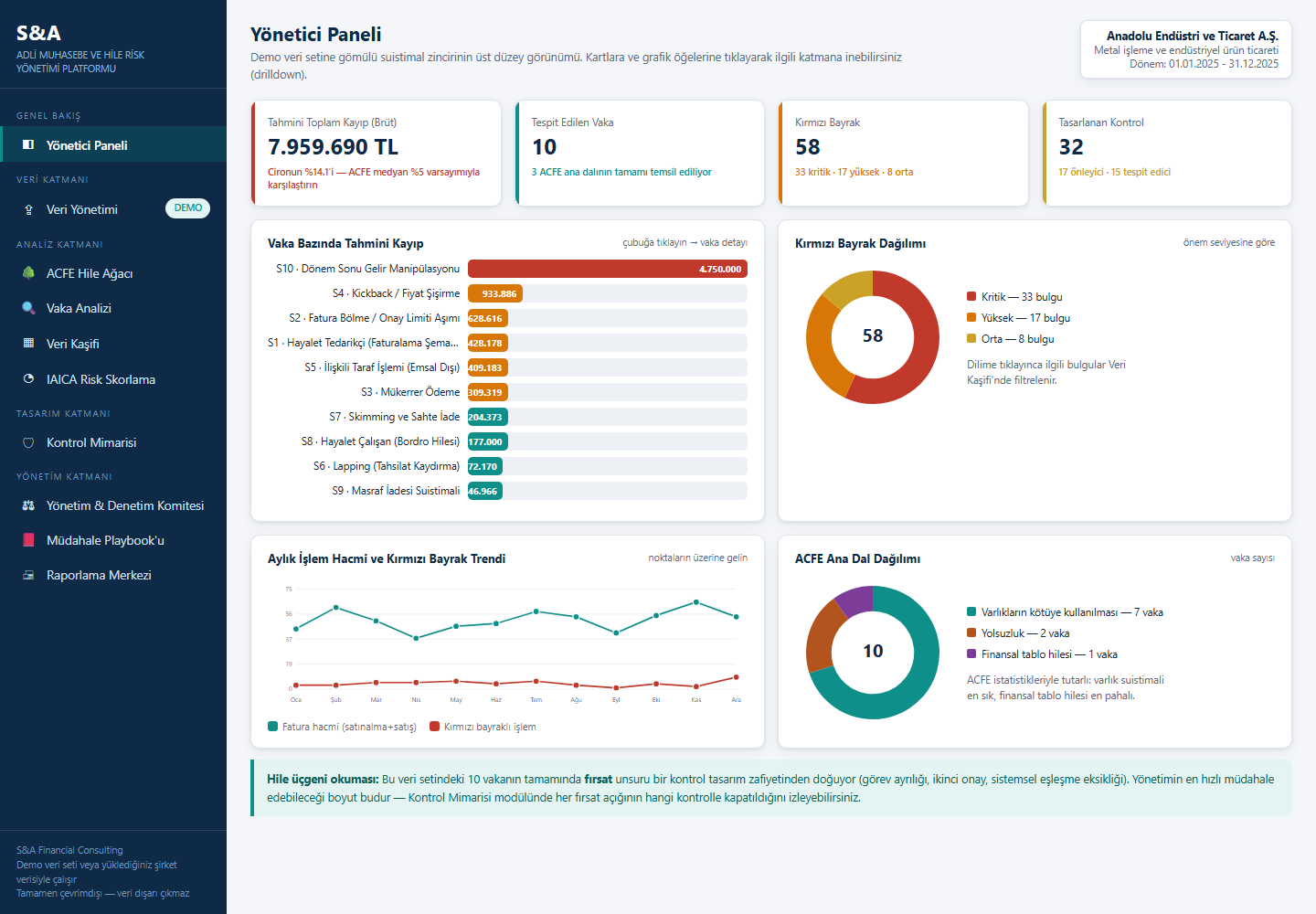This screenshot has height=914, width=1316.
Task: Click the orange Yüksek legend swatch
Action: (x=971, y=318)
